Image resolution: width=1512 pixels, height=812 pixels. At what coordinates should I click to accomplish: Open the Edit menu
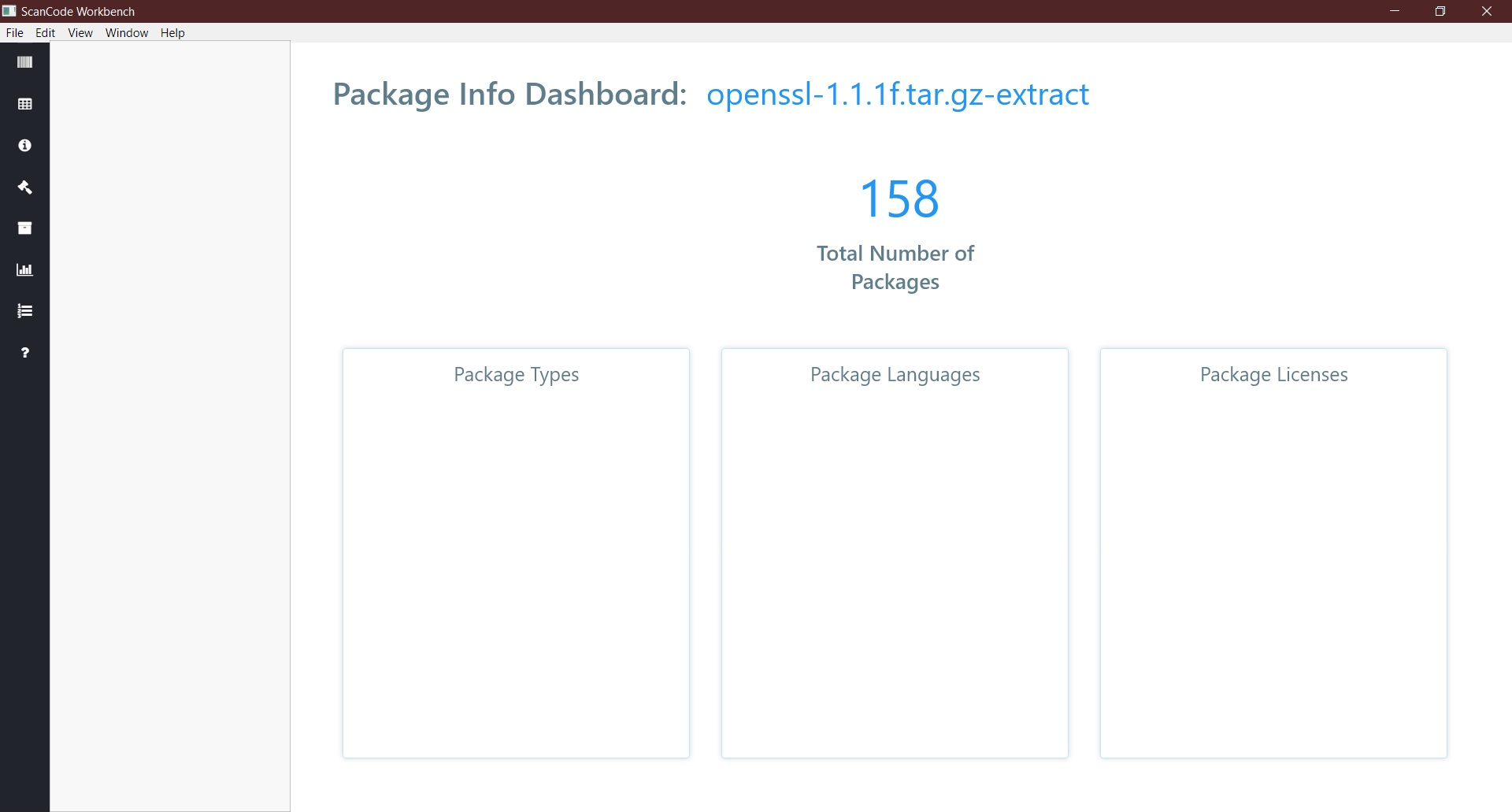tap(44, 32)
